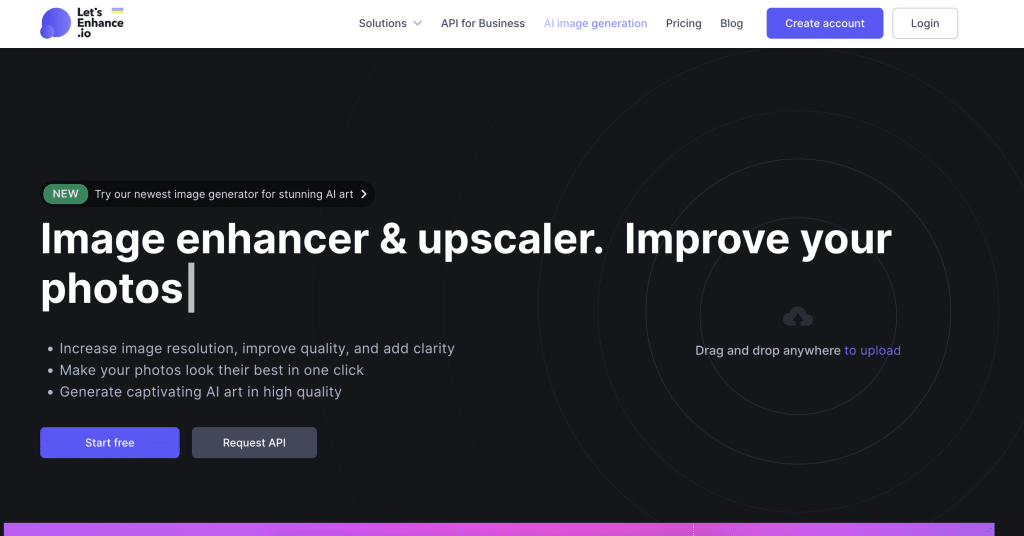Click the green NEW badge
Image resolution: width=1024 pixels, height=536 pixels.
tap(66, 194)
